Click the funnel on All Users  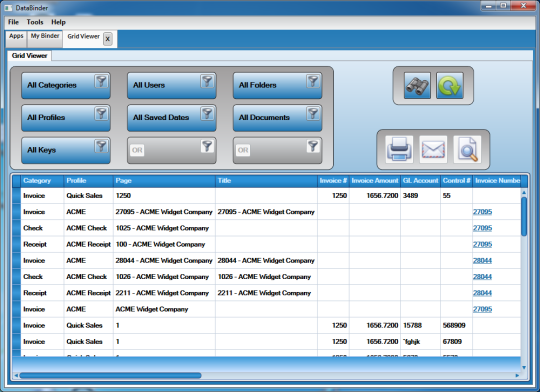(x=207, y=82)
